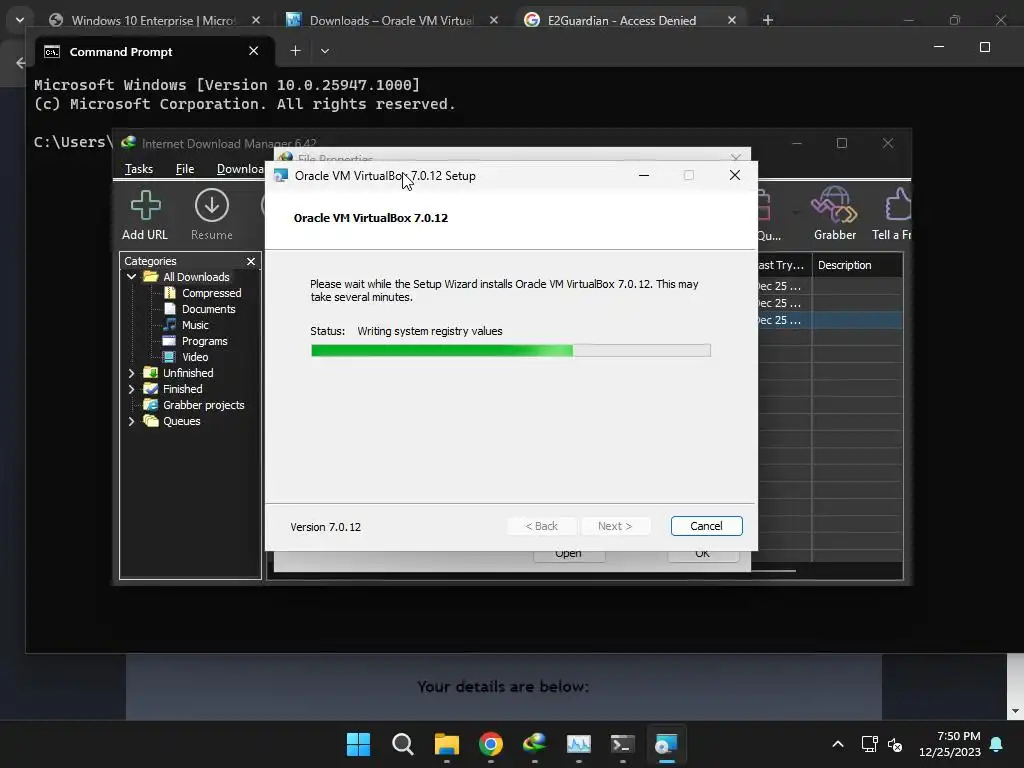Open the Windows Start menu

point(358,744)
